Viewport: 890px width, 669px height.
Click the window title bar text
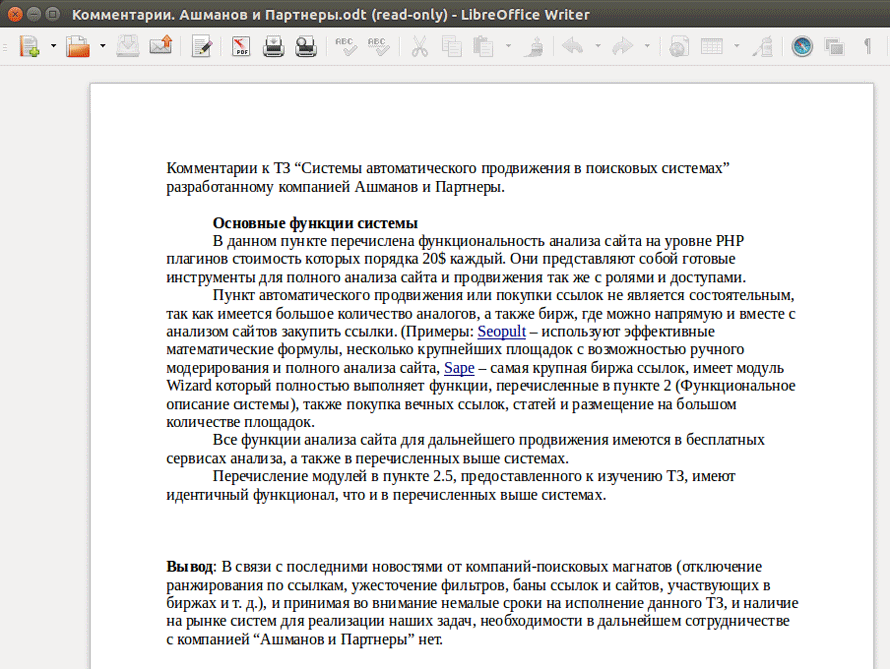331,15
